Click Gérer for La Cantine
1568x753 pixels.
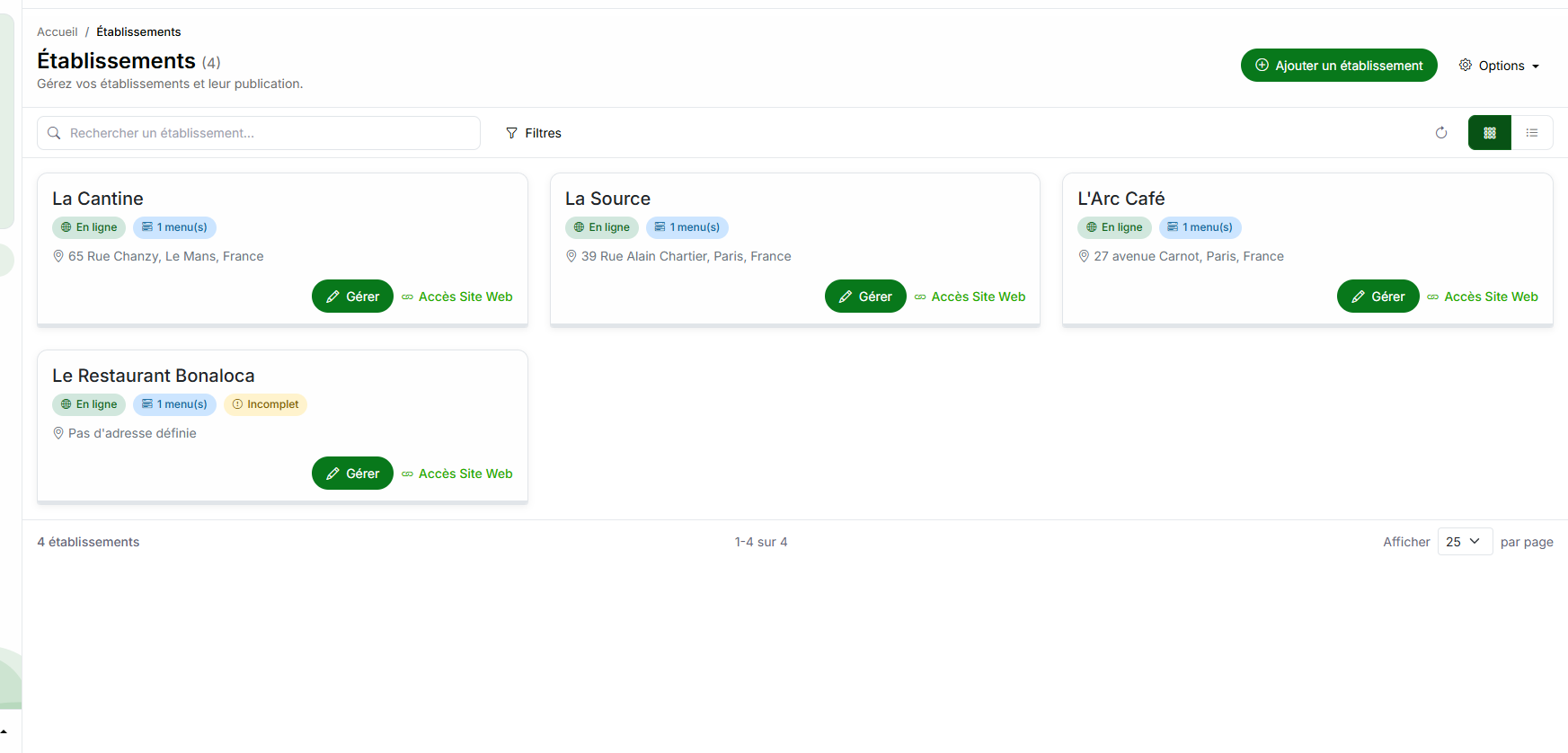352,297
